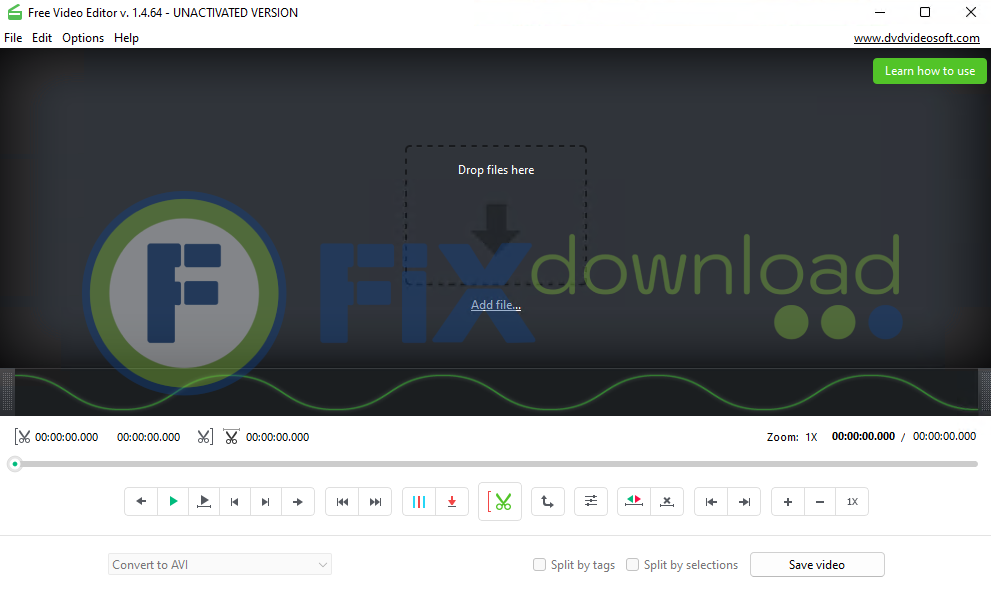
Task: Click the green scissors cut icon
Action: click(x=500, y=502)
